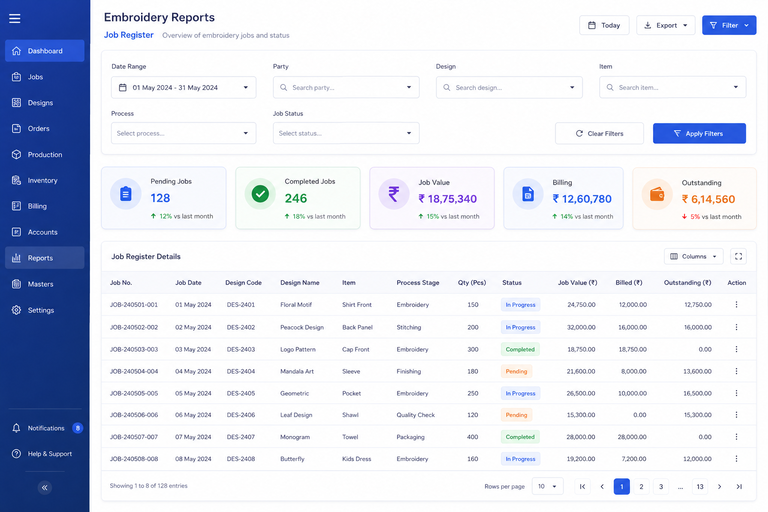
Task: Open the hamburger menu icon
Action: tap(15, 19)
